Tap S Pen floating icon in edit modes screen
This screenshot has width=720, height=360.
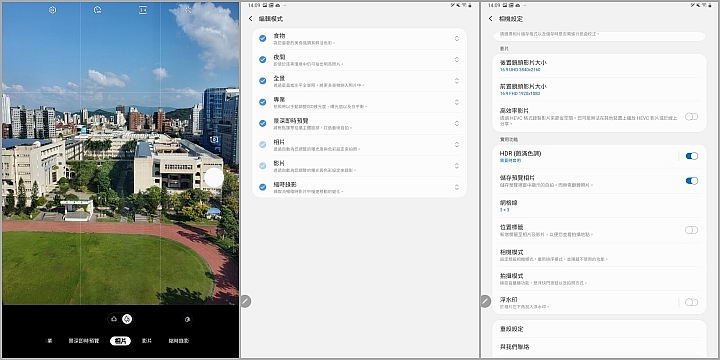pyautogui.click(x=246, y=301)
